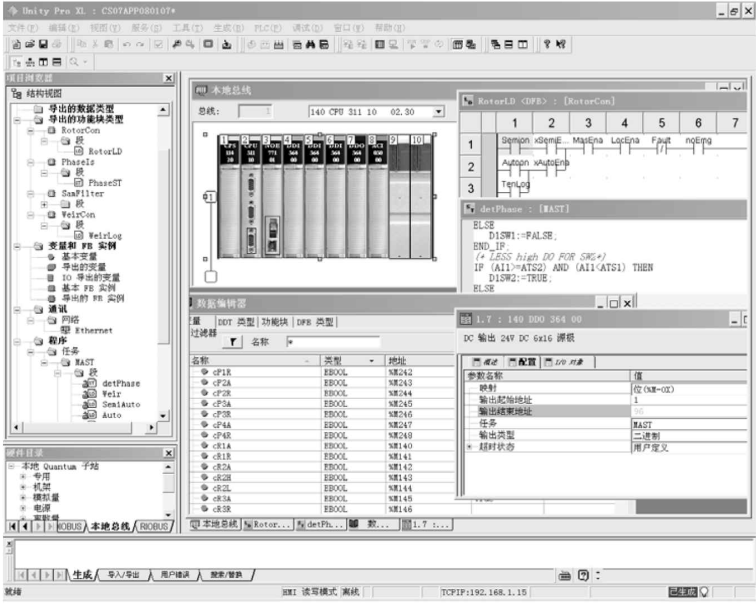Screen dimensions: 756x605
Task: Select the 配置 tab in module window
Action: coord(523,362)
